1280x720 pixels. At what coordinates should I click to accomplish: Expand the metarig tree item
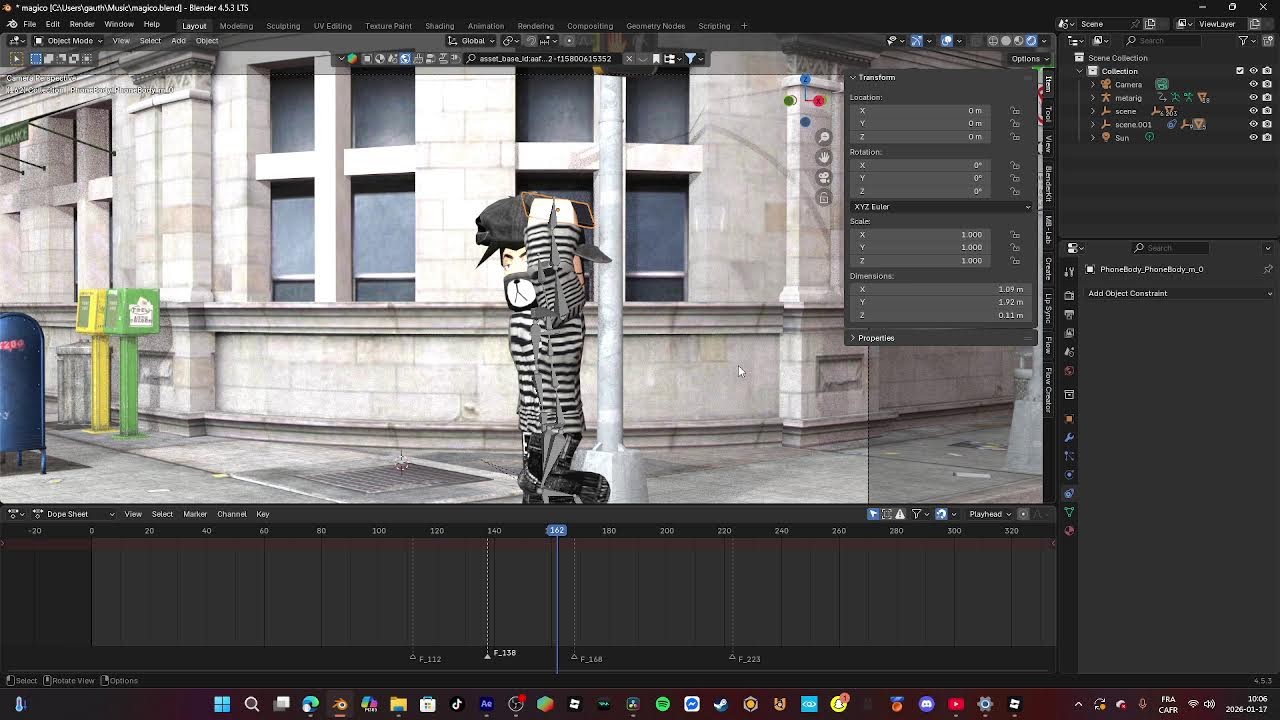1093,98
